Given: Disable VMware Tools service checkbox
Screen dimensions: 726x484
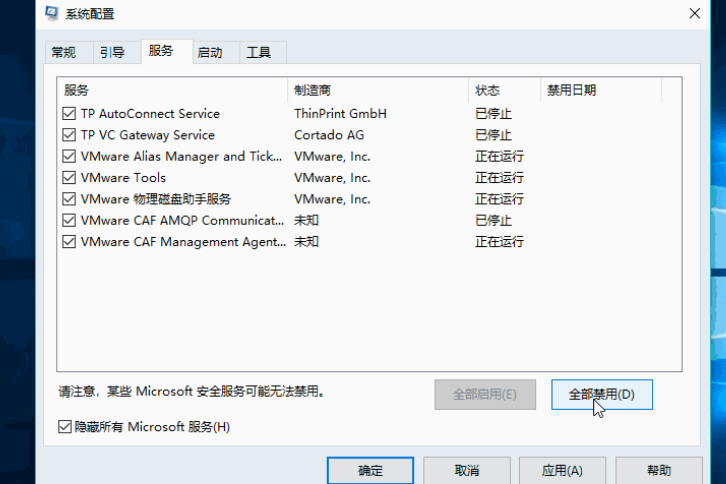Looking at the screenshot, I should coord(69,178).
